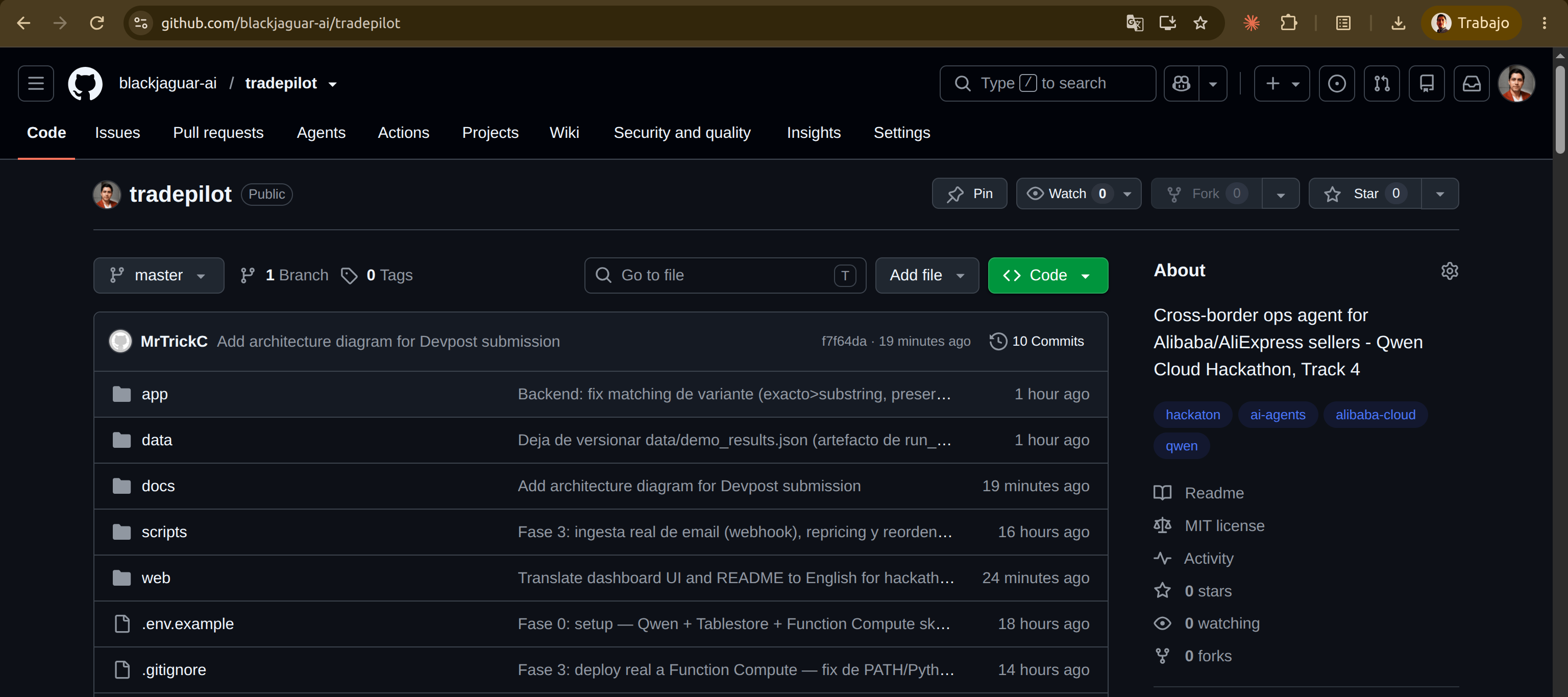This screenshot has width=1568, height=697.
Task: Expand the green Code dropdown
Action: (1048, 276)
